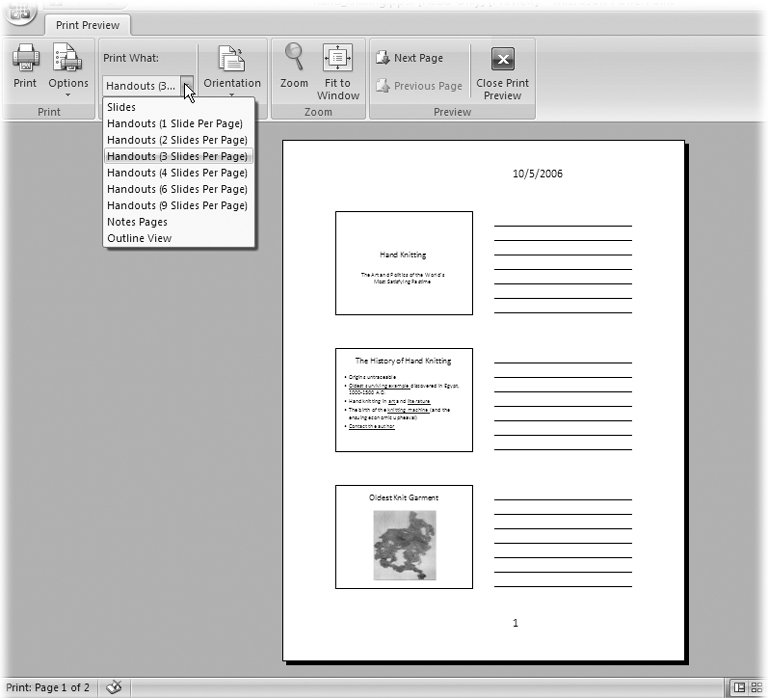Click the Oldest Knit Garment slide thumbnail
The image size is (768, 698).
[404, 537]
